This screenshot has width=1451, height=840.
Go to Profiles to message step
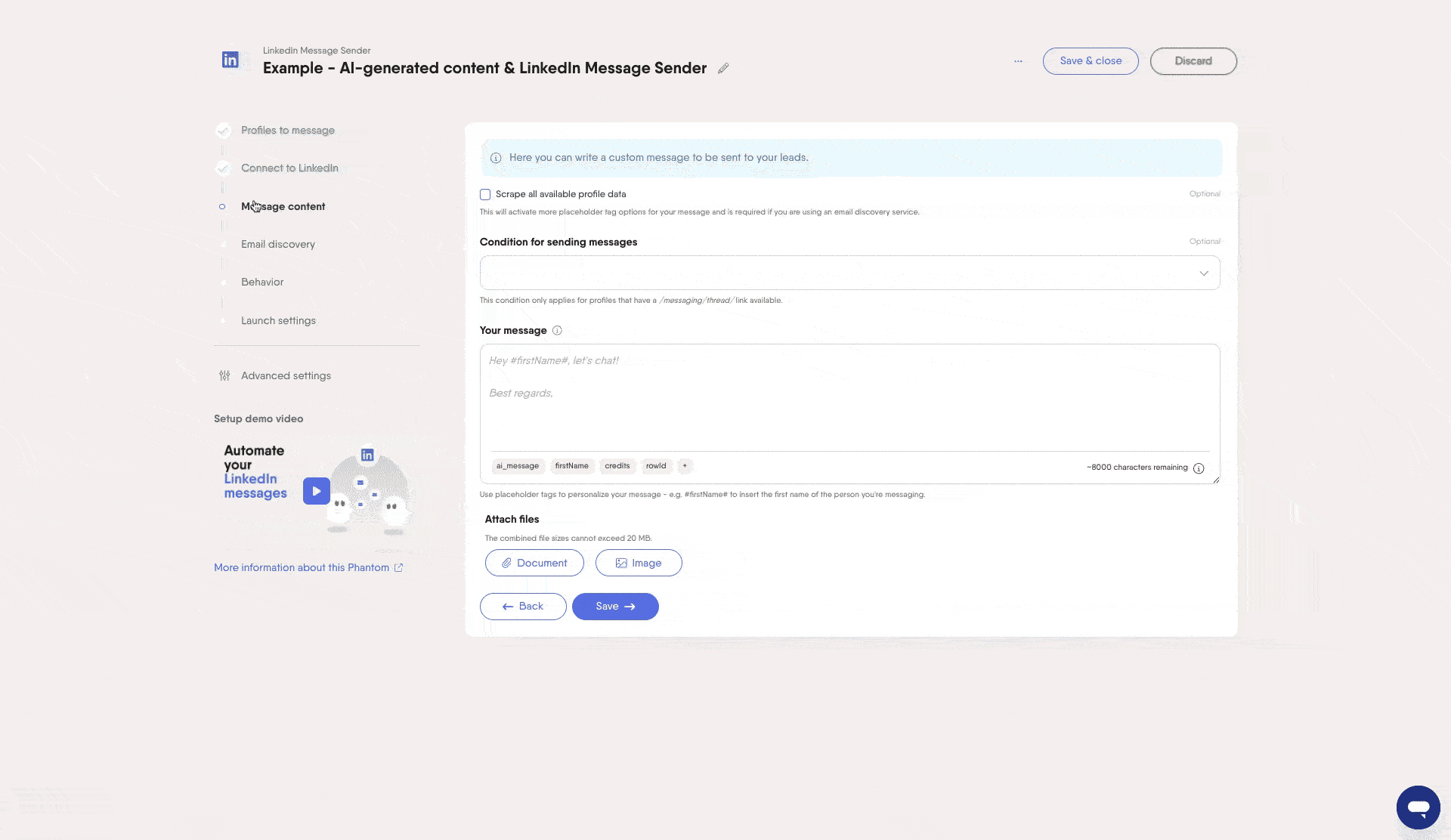(x=288, y=130)
